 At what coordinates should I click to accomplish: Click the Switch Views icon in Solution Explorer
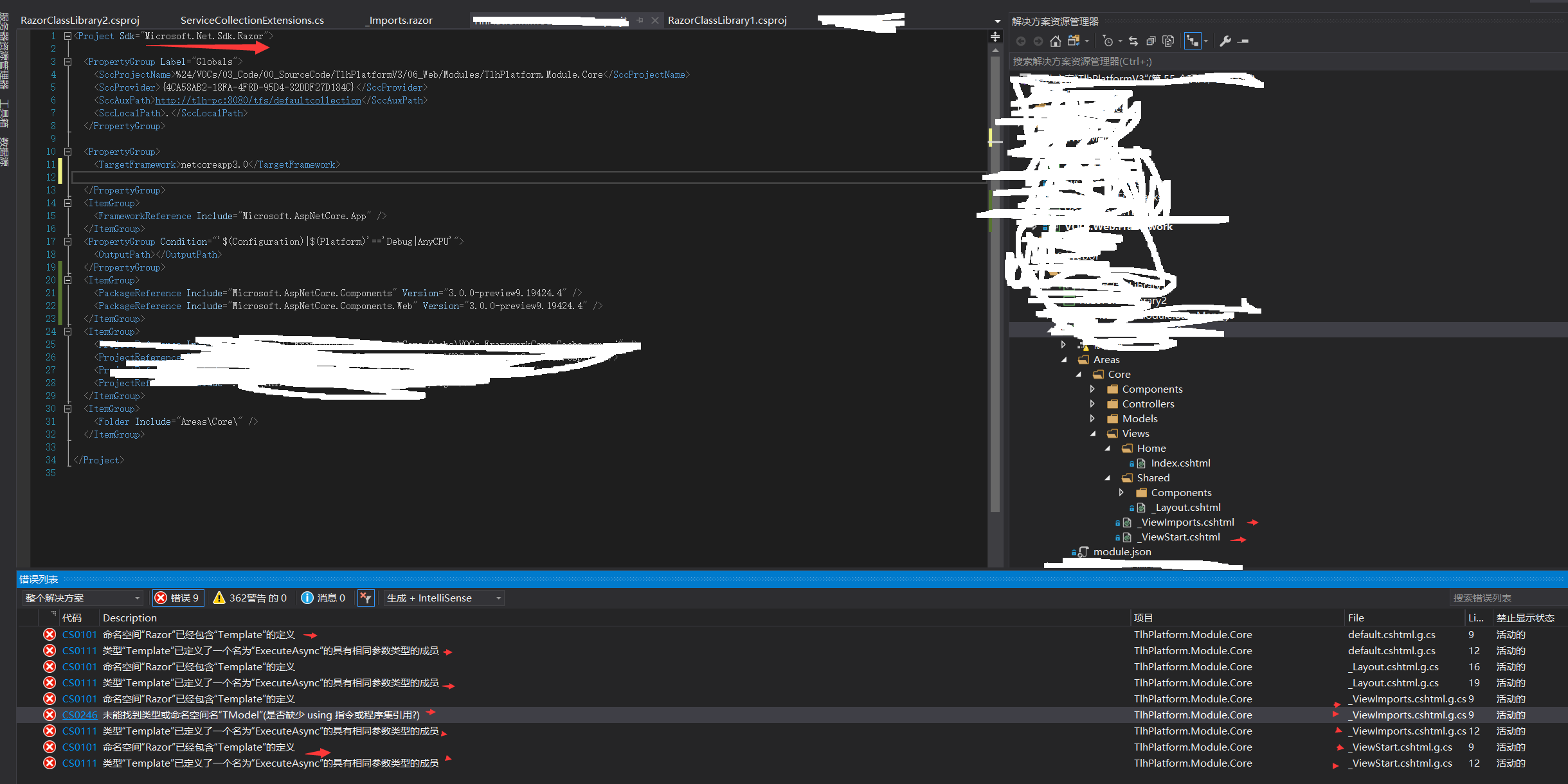pyautogui.click(x=1074, y=41)
